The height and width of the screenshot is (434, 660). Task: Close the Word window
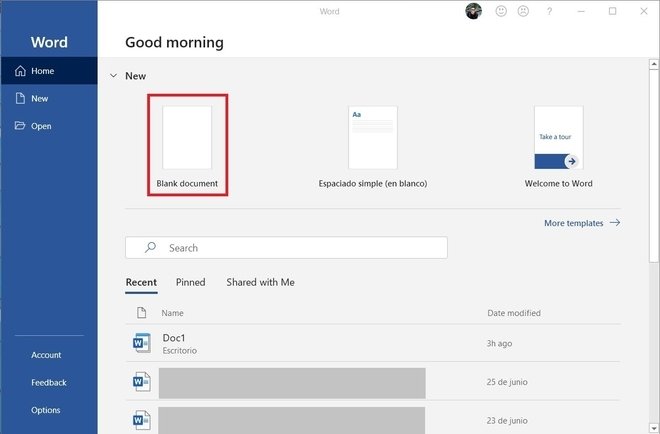click(644, 11)
